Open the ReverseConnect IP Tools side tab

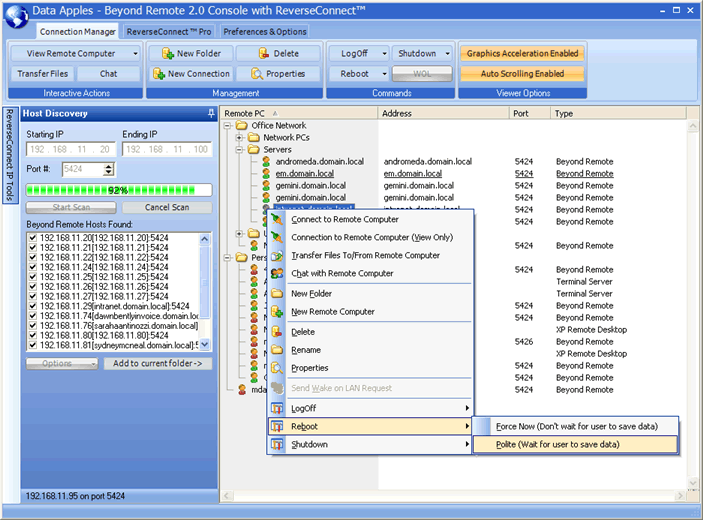[x=10, y=155]
